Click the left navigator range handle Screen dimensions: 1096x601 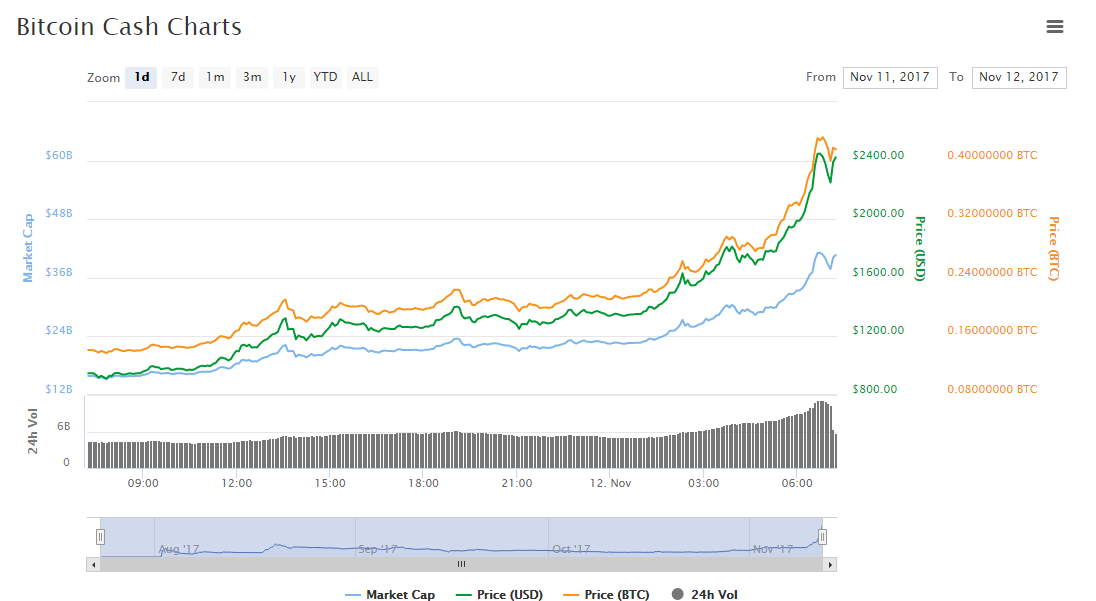pos(98,537)
